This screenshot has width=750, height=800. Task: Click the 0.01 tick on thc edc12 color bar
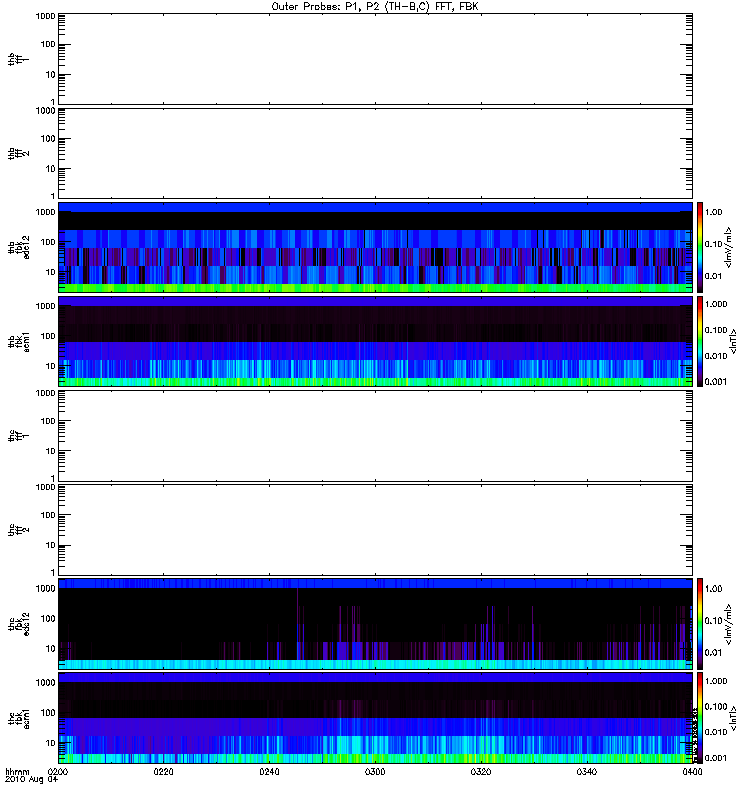pyautogui.click(x=713, y=653)
